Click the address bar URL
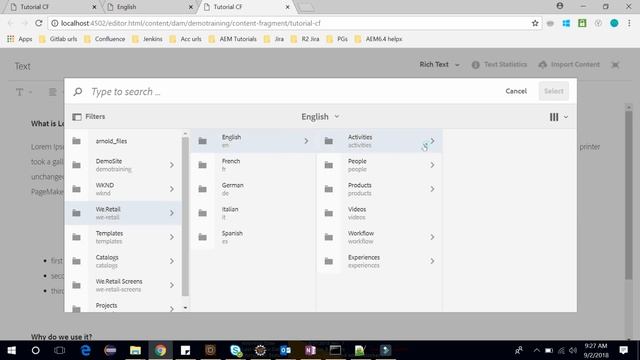Viewport: 640px width, 360px height. coord(191,23)
